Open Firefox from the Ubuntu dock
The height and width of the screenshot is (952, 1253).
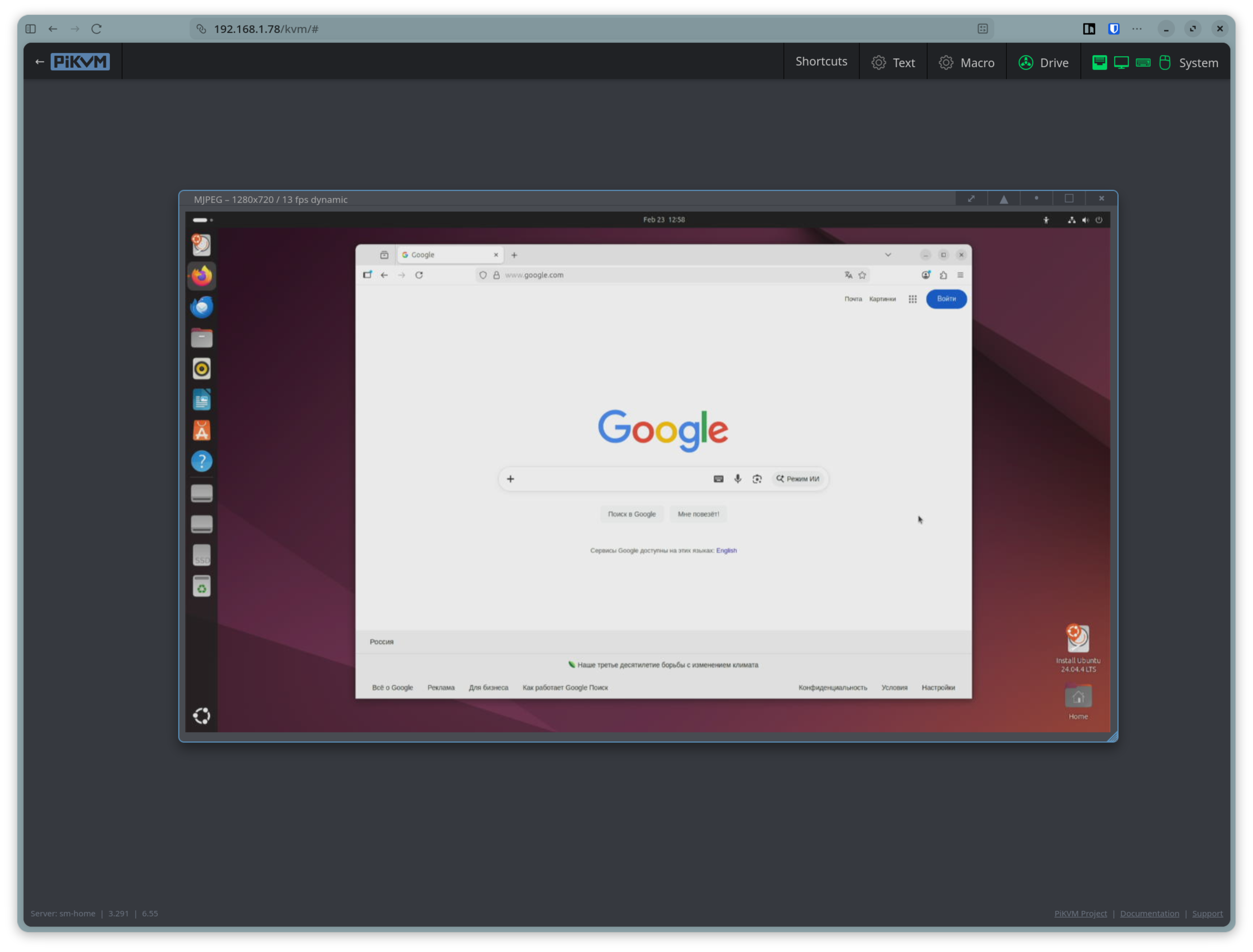202,276
